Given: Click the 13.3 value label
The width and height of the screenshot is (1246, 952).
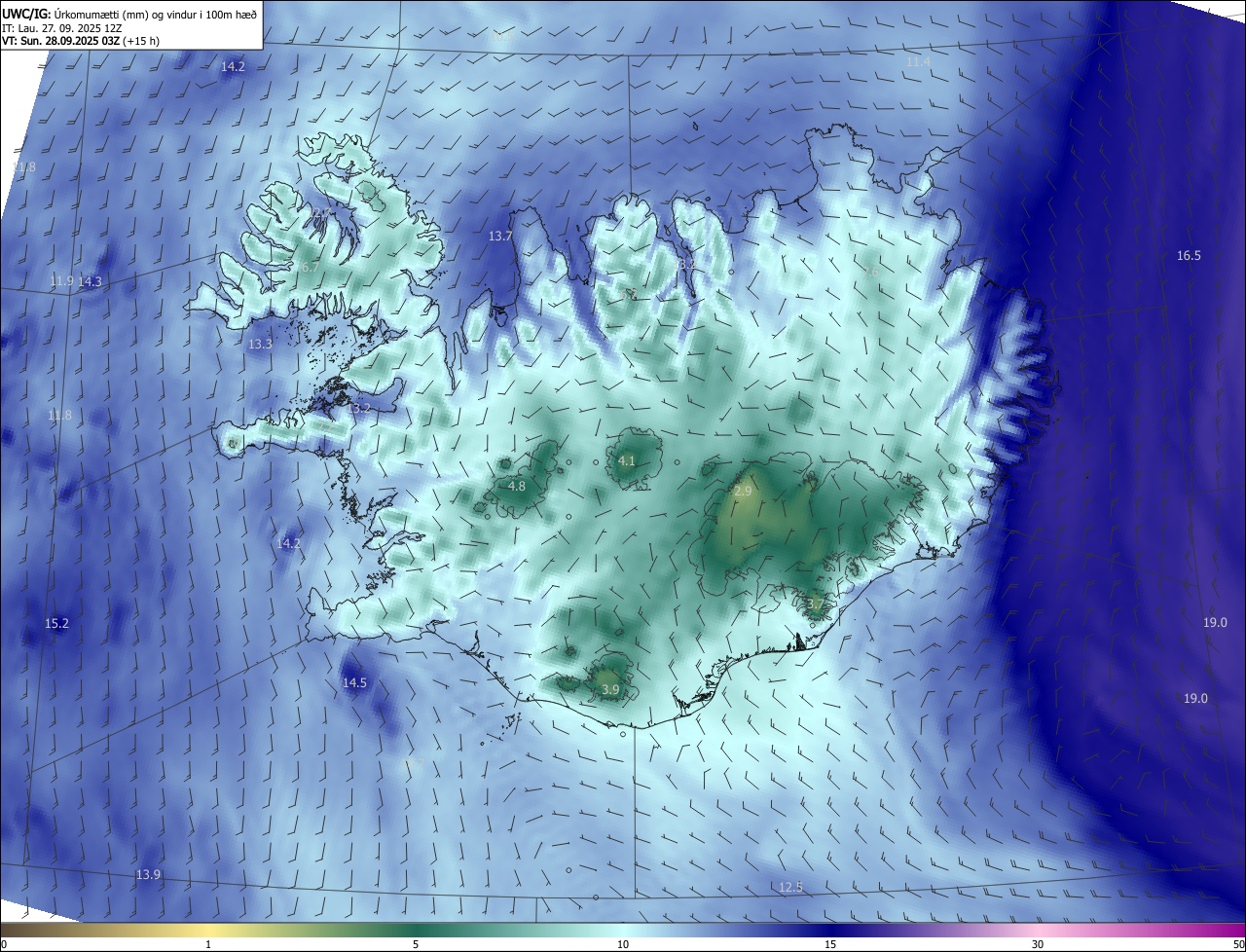Looking at the screenshot, I should (x=260, y=345).
